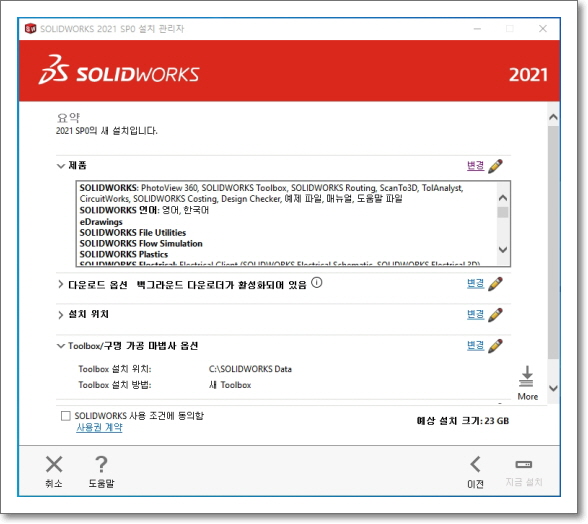Click the More download arrow icon
Image resolution: width=588 pixels, height=524 pixels.
pyautogui.click(x=526, y=377)
